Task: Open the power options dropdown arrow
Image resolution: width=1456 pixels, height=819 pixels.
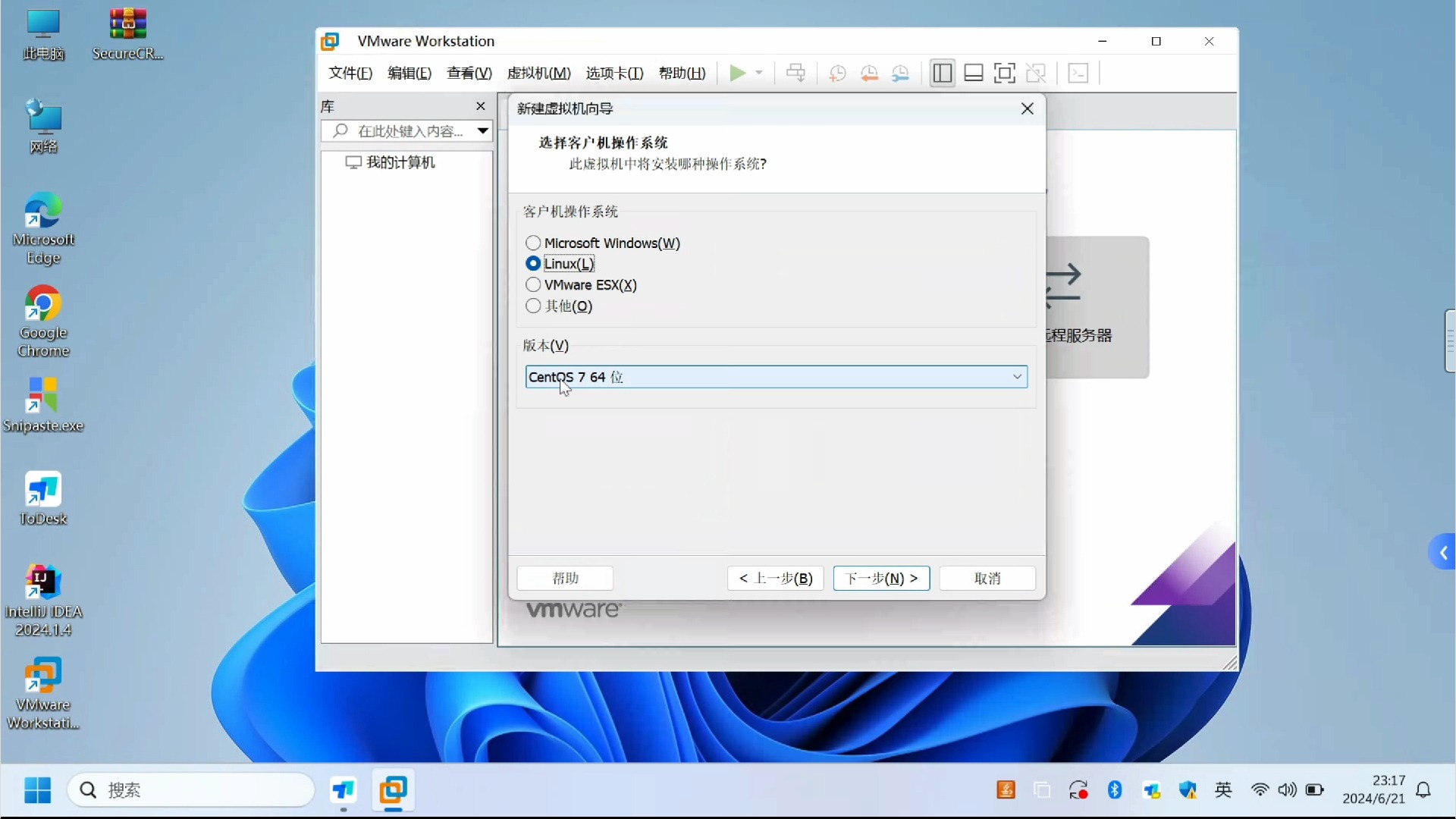Action: point(761,73)
